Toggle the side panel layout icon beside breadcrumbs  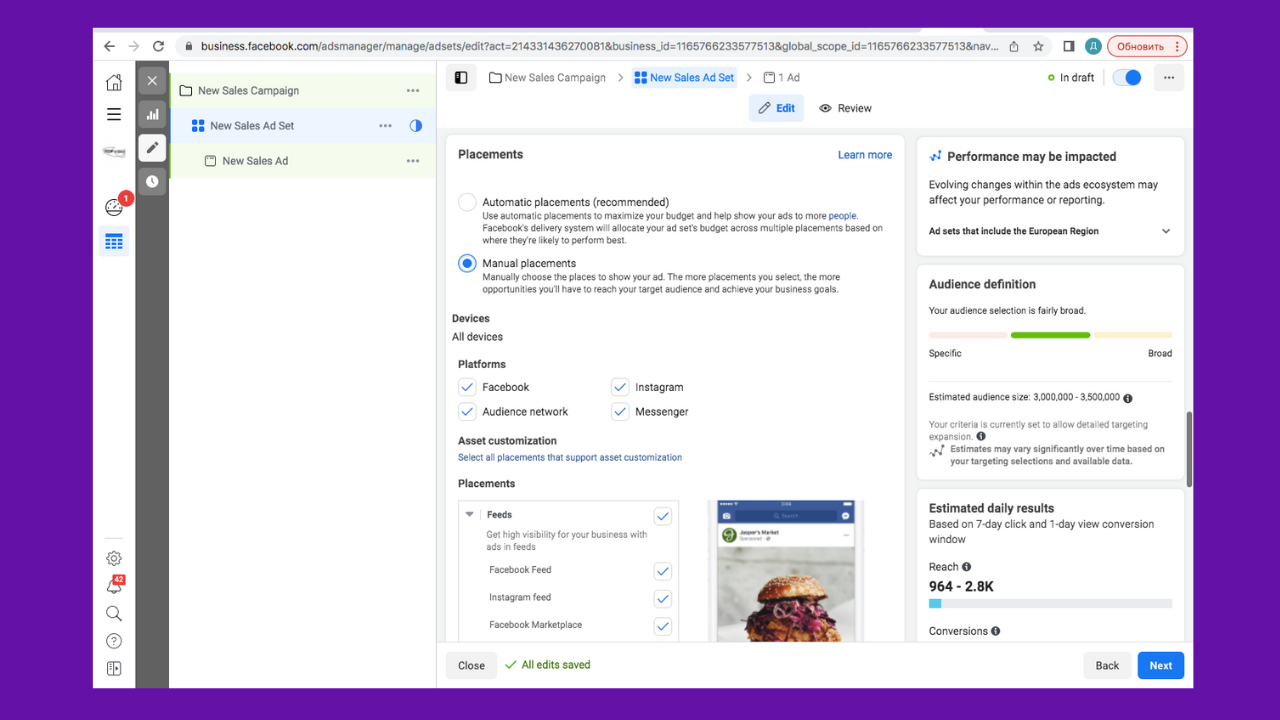(461, 78)
